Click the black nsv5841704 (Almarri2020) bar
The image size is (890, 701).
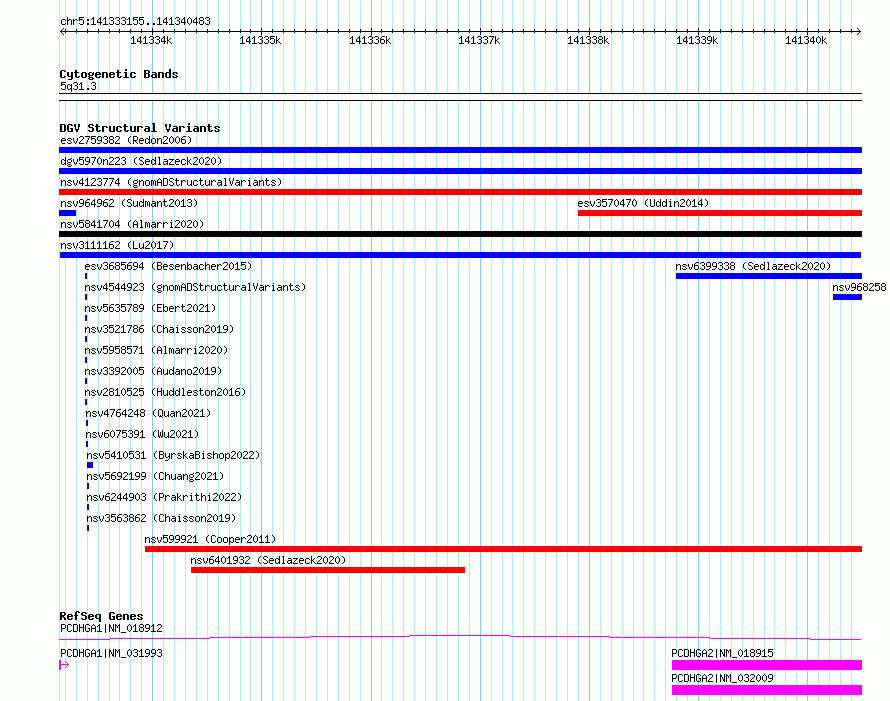point(460,234)
